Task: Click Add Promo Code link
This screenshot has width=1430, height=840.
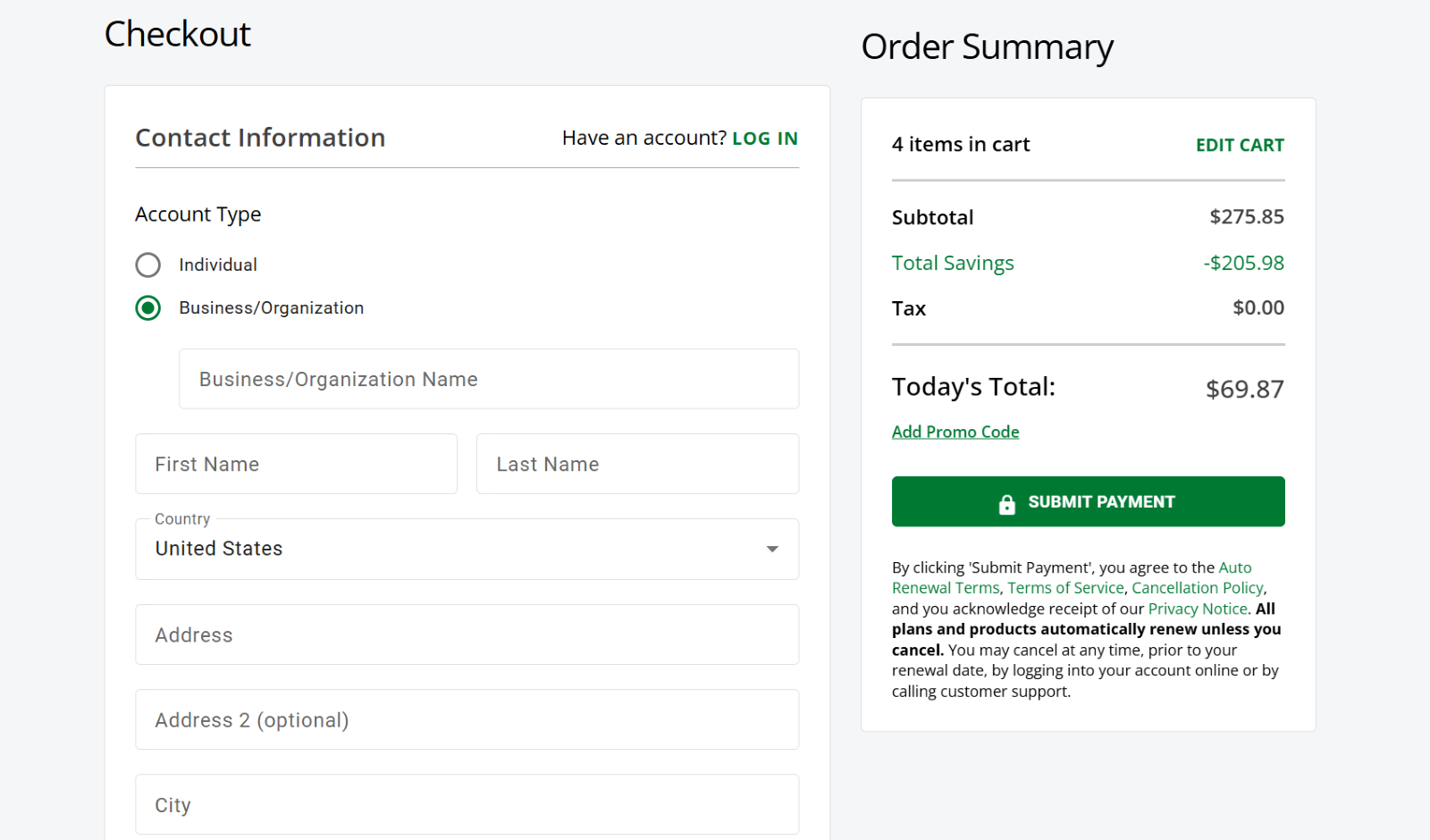Action: click(955, 433)
